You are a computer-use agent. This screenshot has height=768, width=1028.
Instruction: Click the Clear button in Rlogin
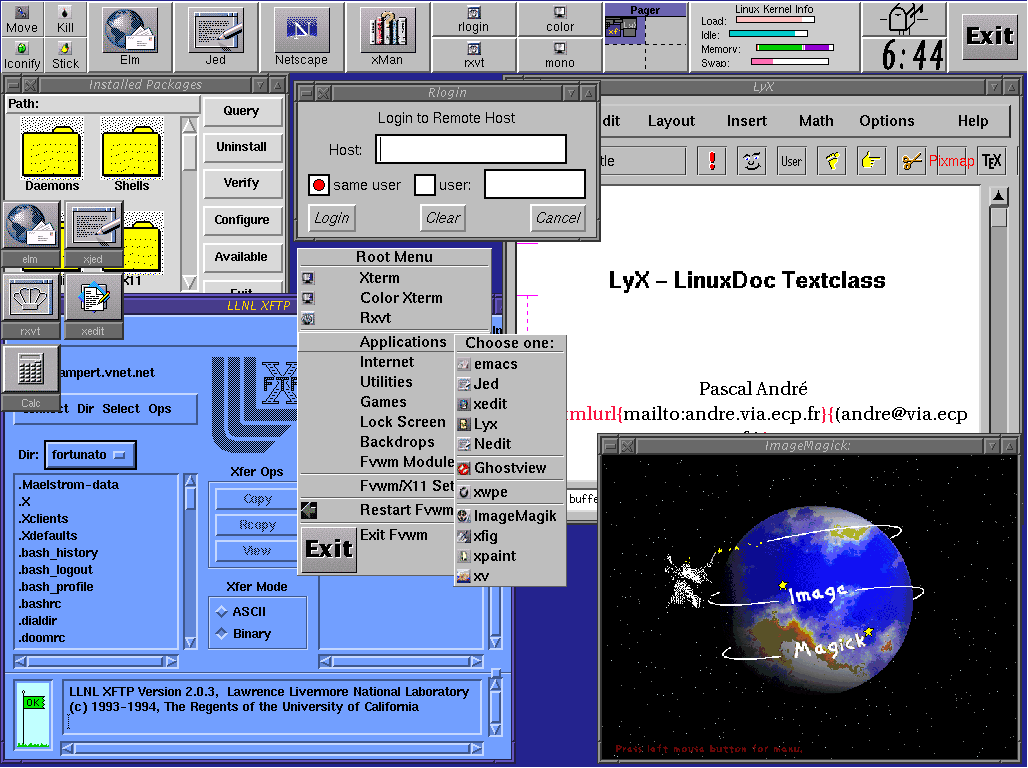click(x=443, y=218)
